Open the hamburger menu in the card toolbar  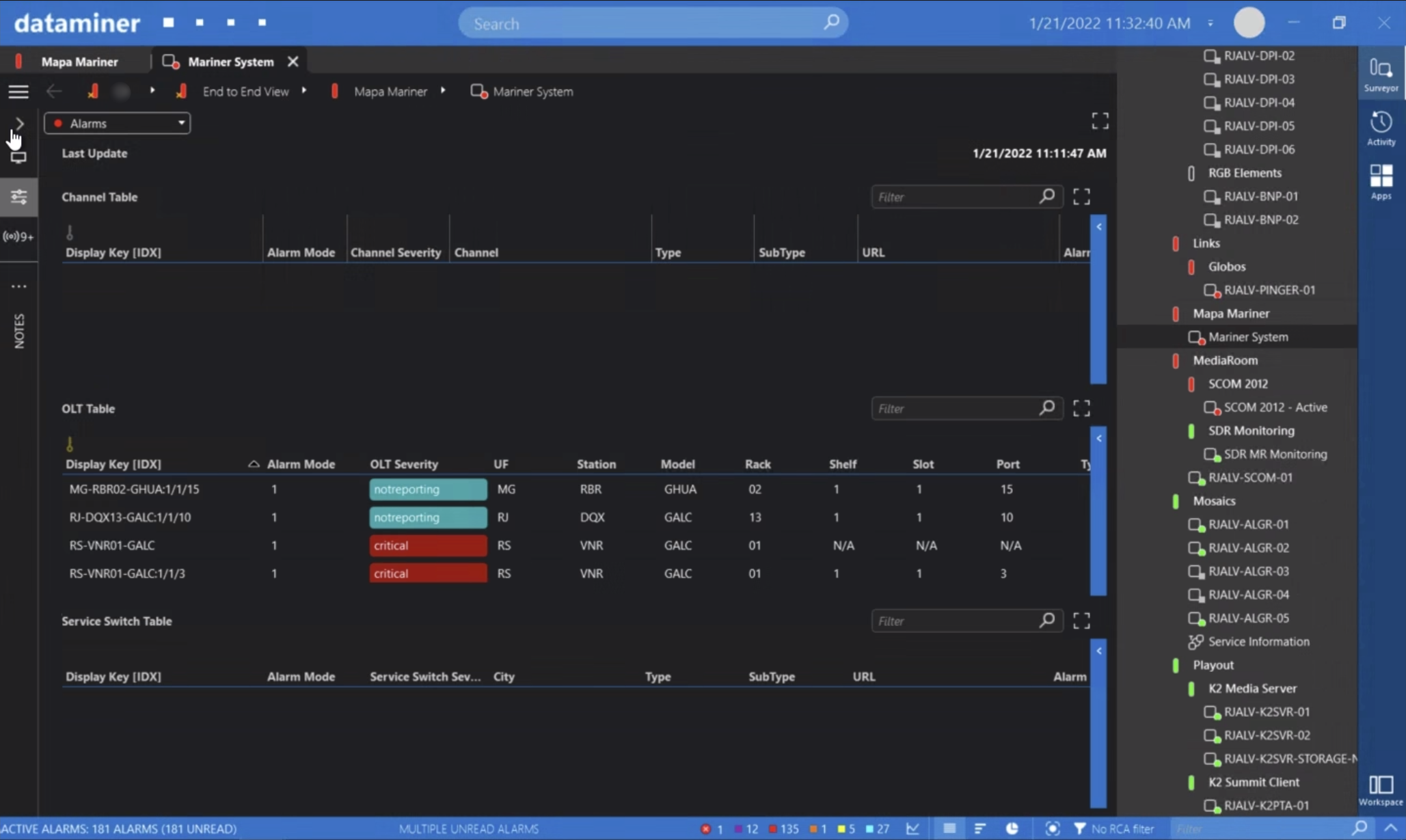click(x=18, y=91)
